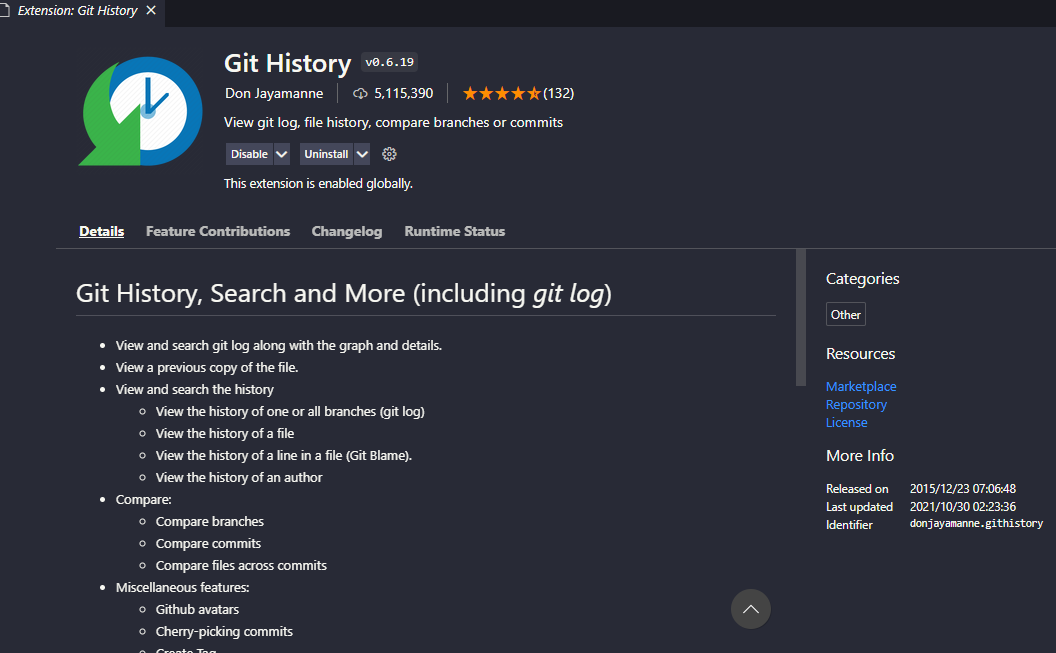Open the Repository link

click(856, 405)
